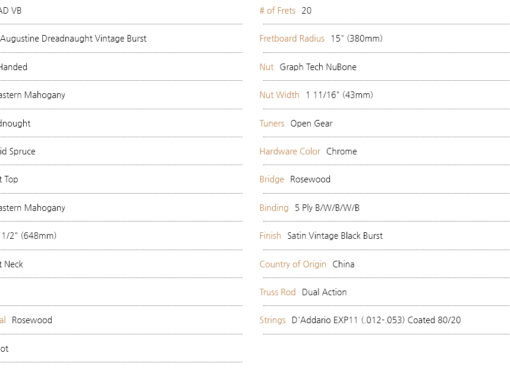Click the 'Chrome' hardware color value
Screen dimensions: 510x382
pos(342,151)
